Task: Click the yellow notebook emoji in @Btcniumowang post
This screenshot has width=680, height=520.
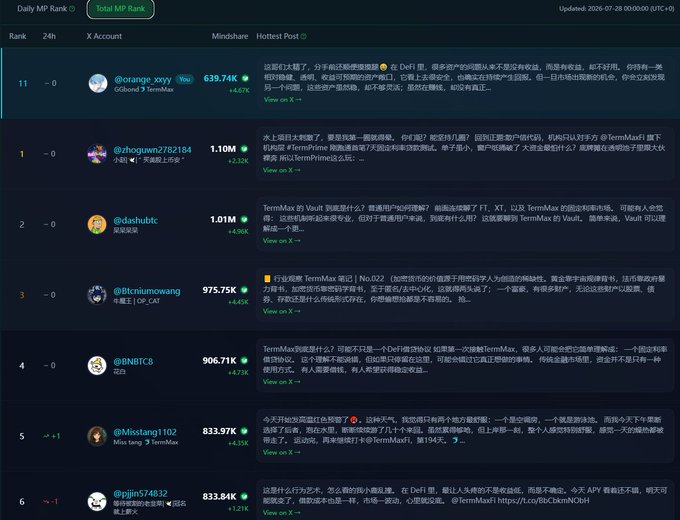Action: [x=267, y=278]
